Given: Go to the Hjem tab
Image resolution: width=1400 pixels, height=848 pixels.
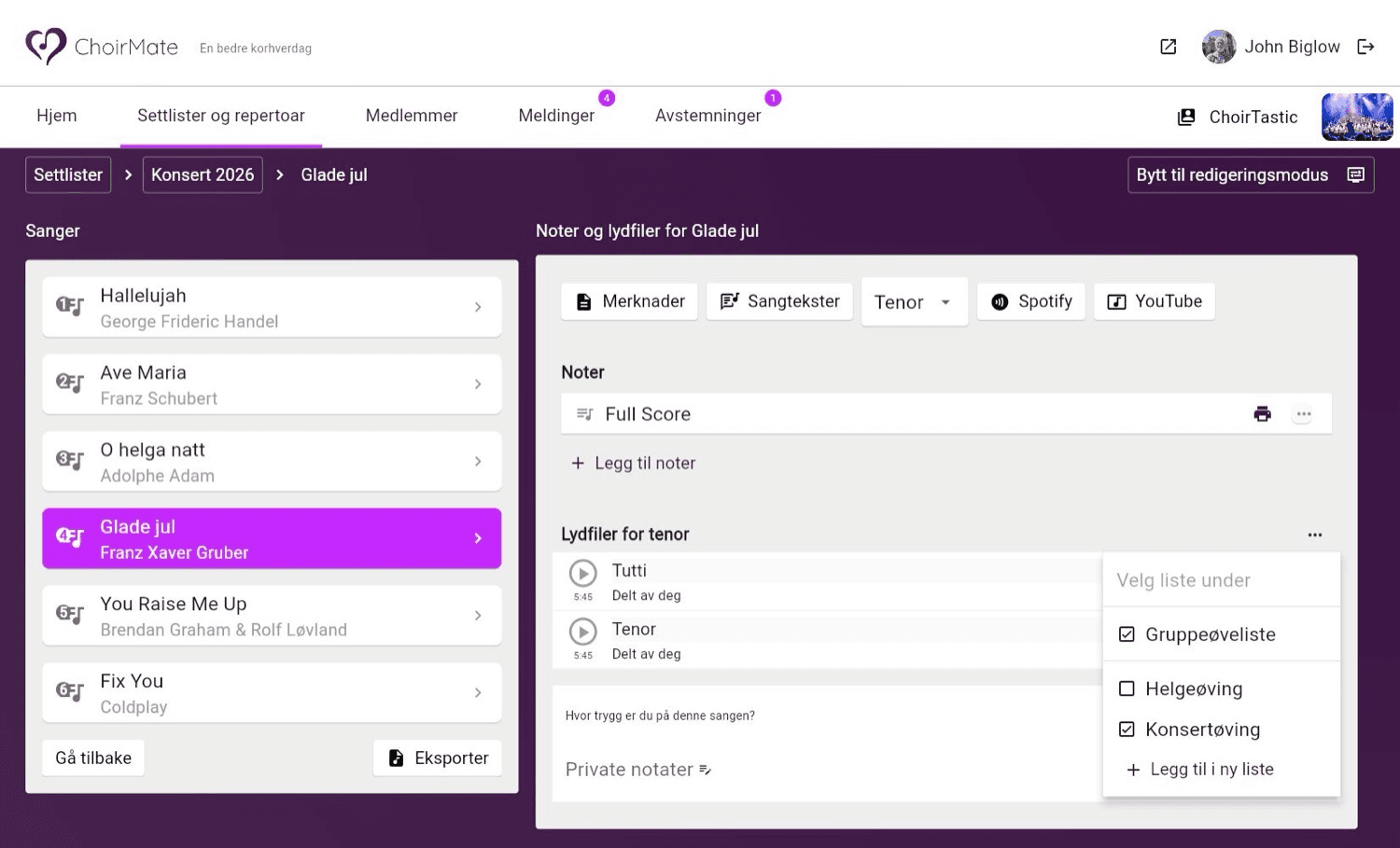Looking at the screenshot, I should [x=57, y=116].
